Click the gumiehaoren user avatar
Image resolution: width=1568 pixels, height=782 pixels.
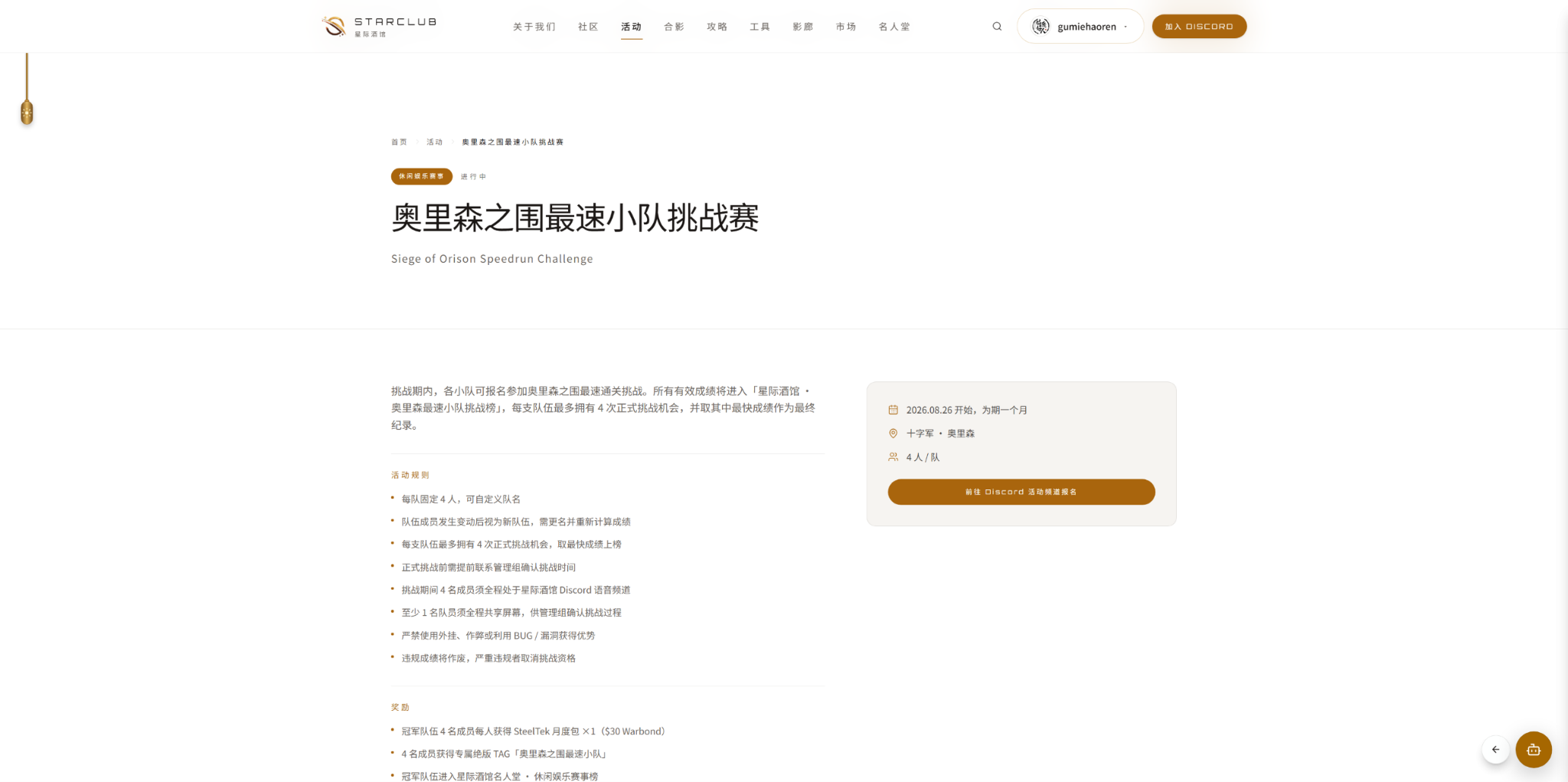(1040, 26)
